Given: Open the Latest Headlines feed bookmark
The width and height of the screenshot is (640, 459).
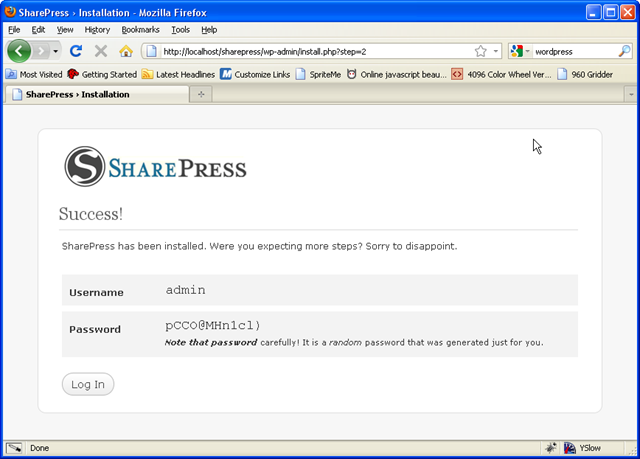Looking at the screenshot, I should tap(178, 74).
